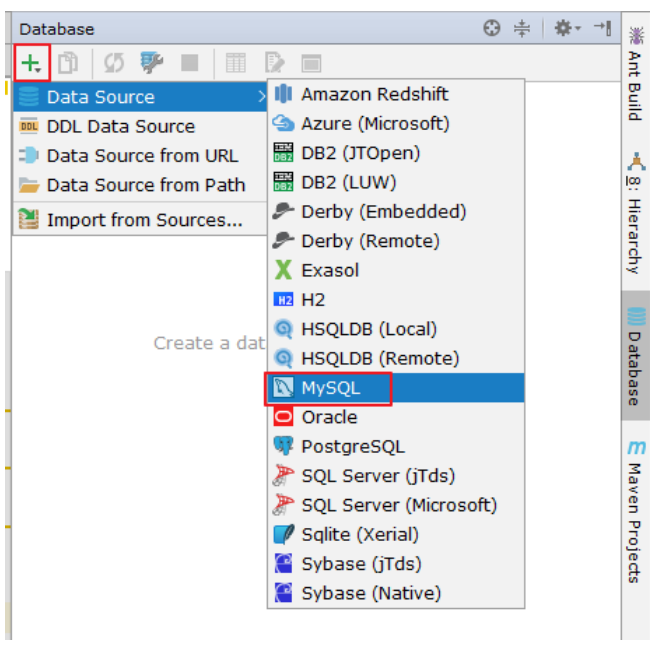
Task: Choose Sqlite (Xerial) data source
Action: pyautogui.click(x=396, y=534)
